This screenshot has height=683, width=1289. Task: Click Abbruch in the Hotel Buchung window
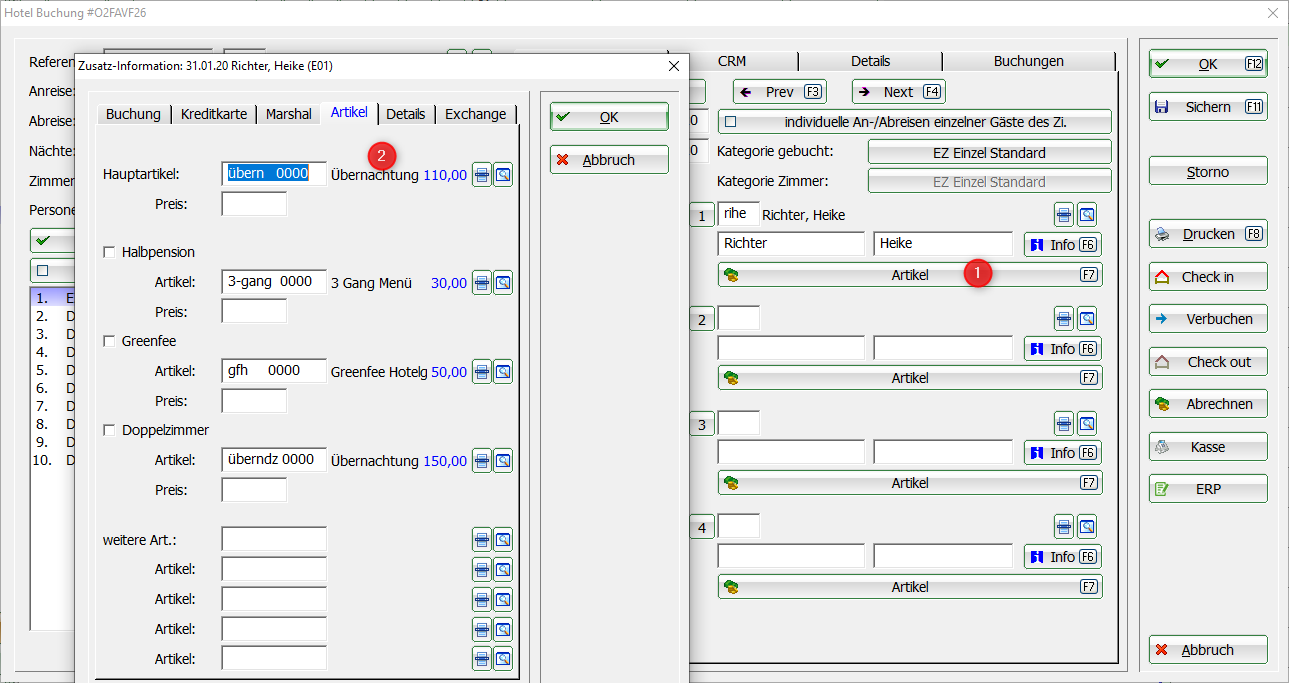click(x=1208, y=650)
